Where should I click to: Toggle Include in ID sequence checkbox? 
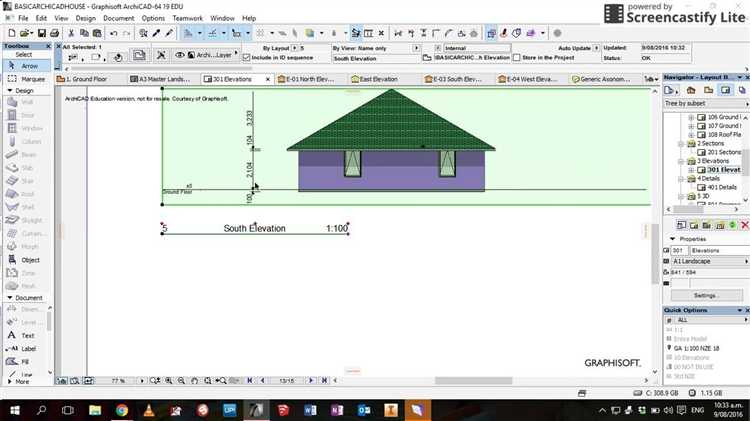click(x=246, y=57)
